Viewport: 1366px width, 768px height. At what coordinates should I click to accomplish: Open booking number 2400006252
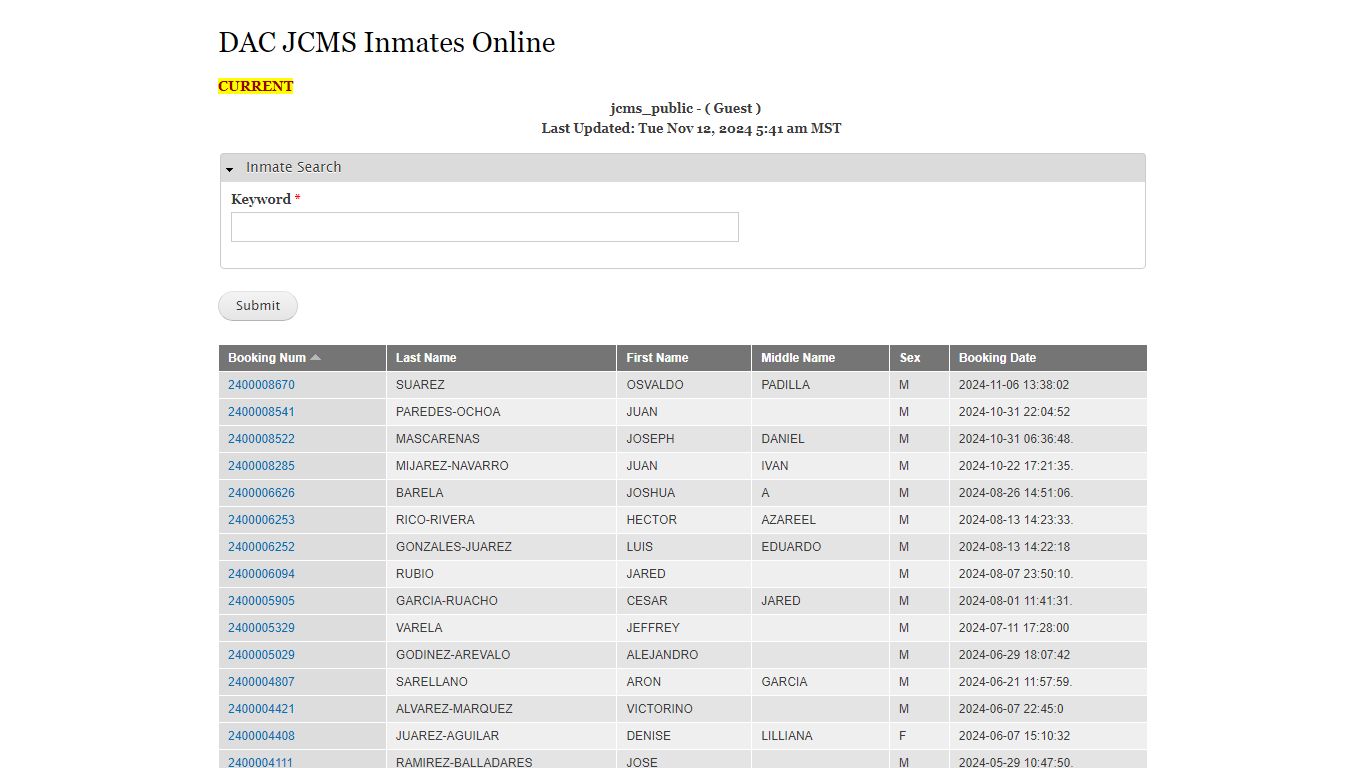point(261,547)
